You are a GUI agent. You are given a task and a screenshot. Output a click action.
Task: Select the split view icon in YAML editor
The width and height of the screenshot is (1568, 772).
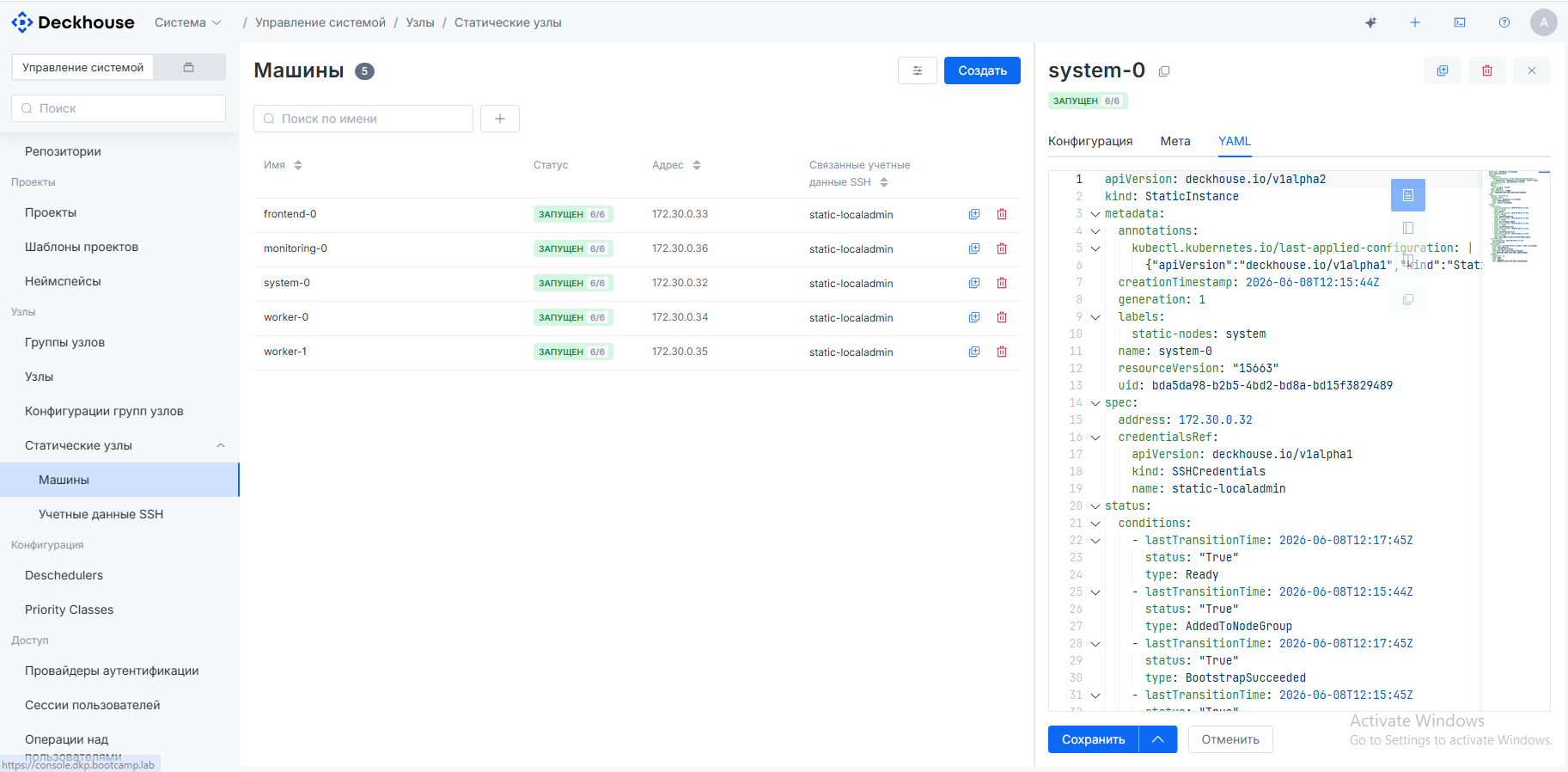click(1408, 260)
